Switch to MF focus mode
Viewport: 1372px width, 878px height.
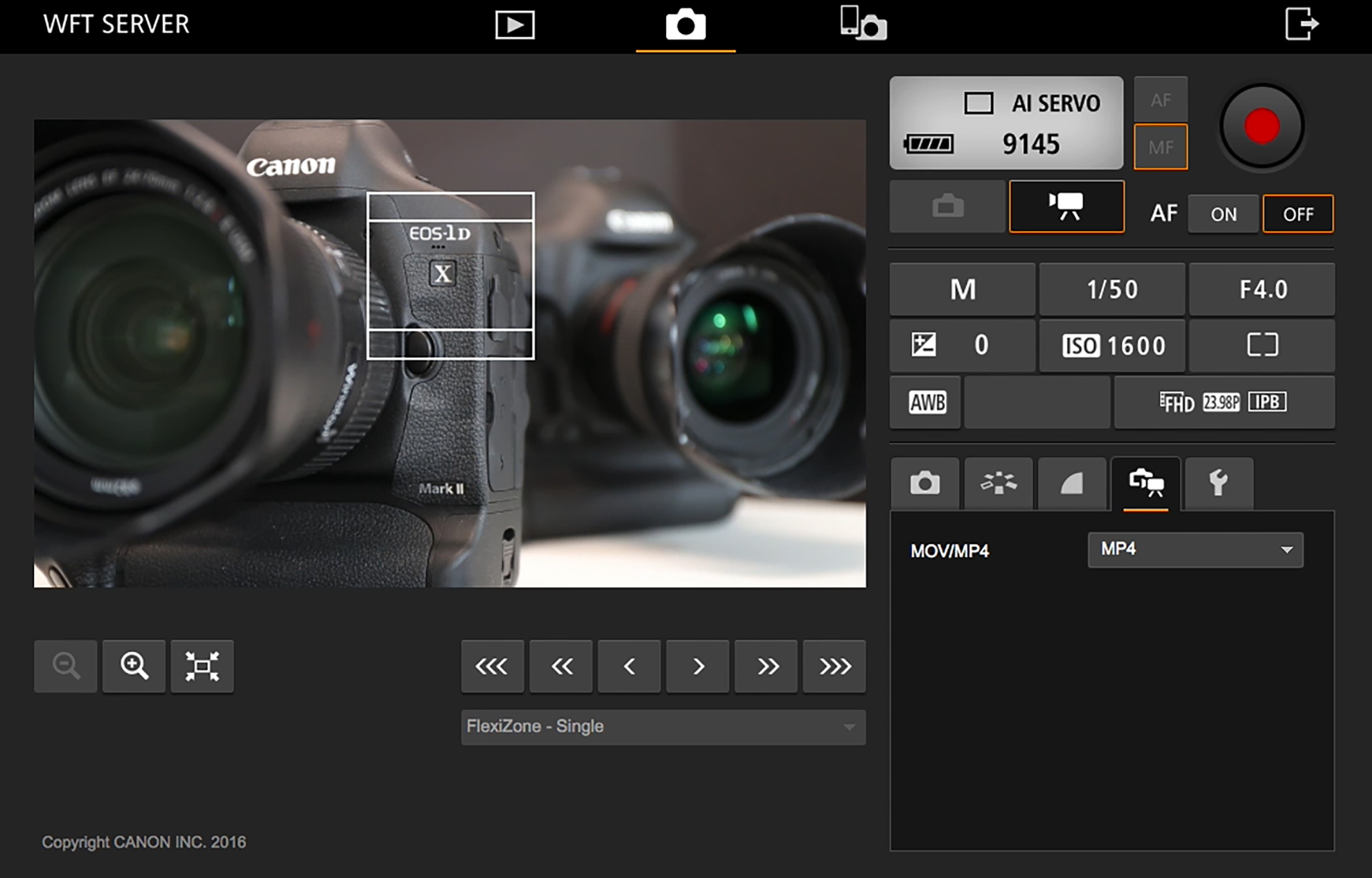pos(1161,147)
